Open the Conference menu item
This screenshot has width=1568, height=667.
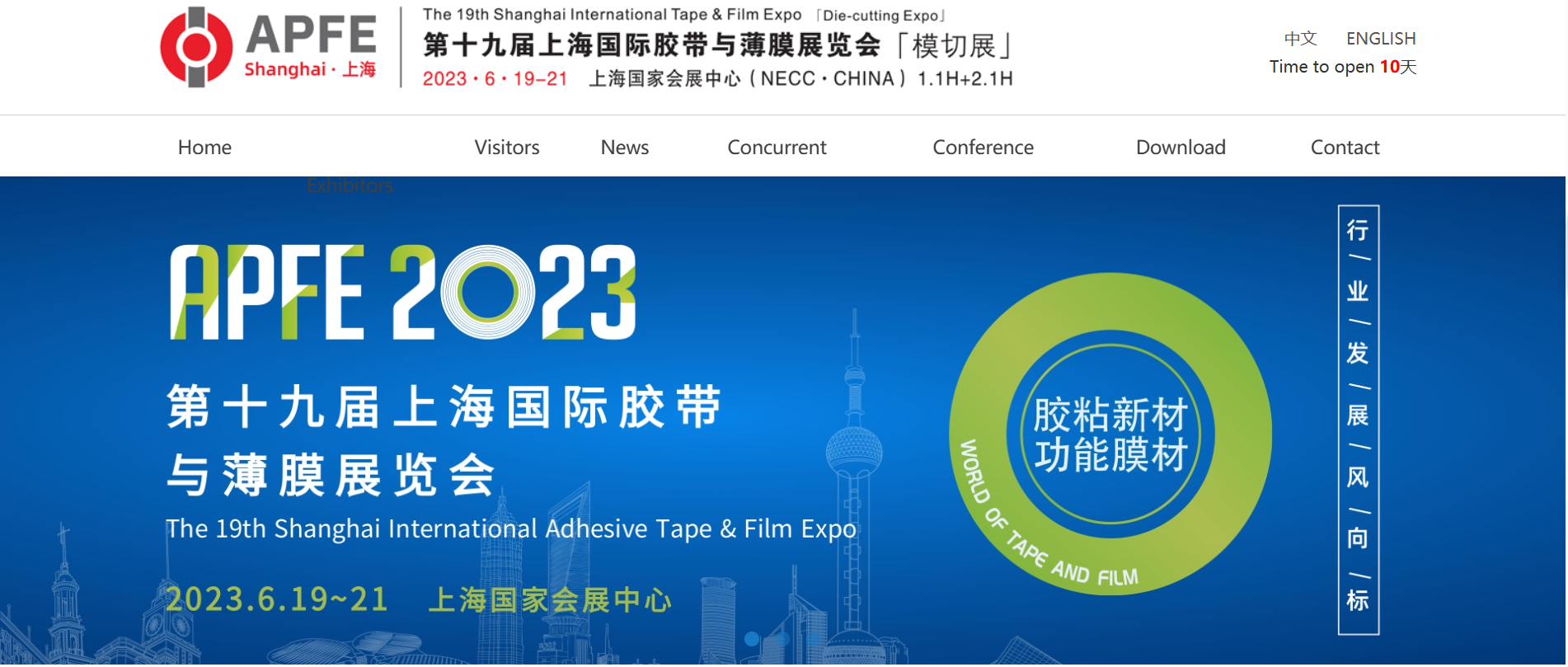coord(983,147)
